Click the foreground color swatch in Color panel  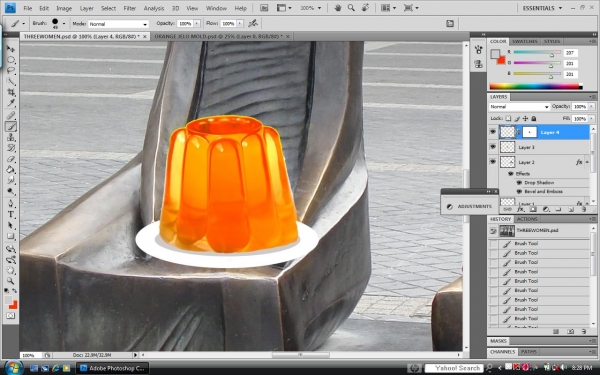(495, 54)
